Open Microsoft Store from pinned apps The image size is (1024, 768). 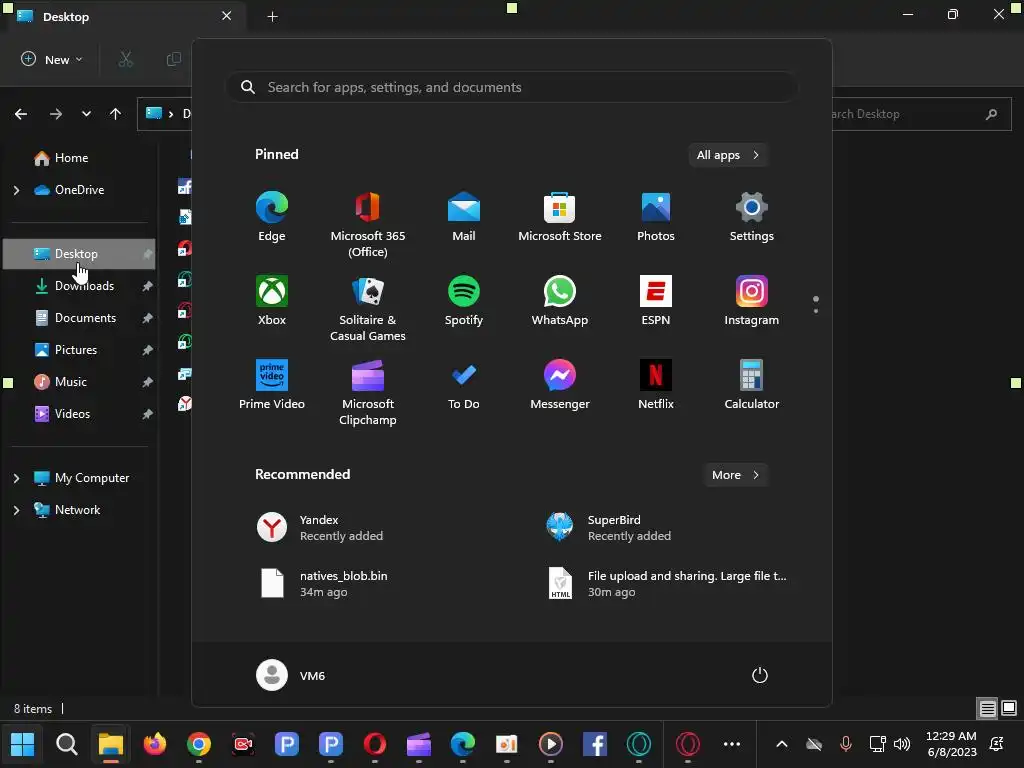click(x=560, y=217)
